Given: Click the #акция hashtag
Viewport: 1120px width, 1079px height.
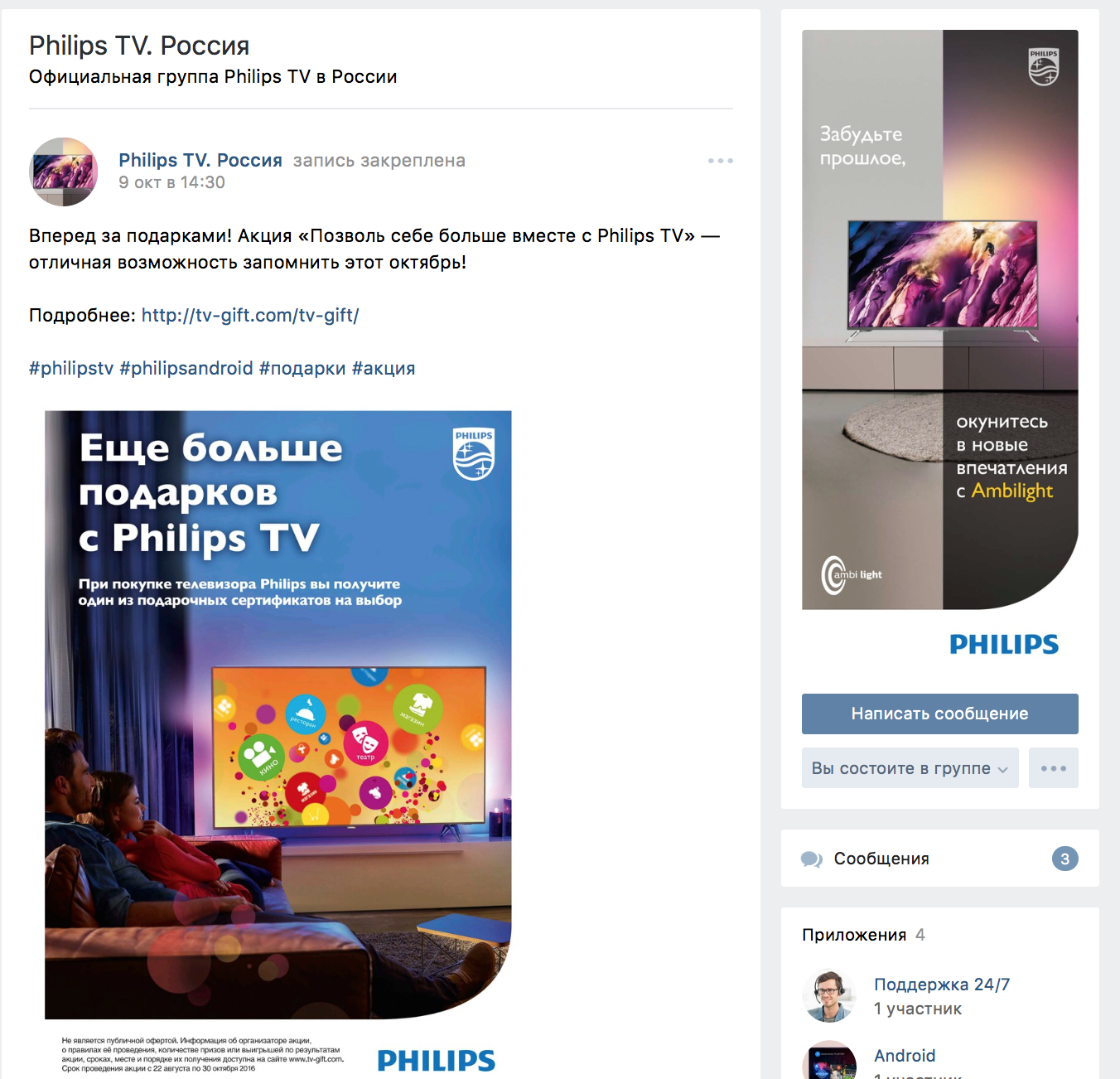Looking at the screenshot, I should (384, 368).
